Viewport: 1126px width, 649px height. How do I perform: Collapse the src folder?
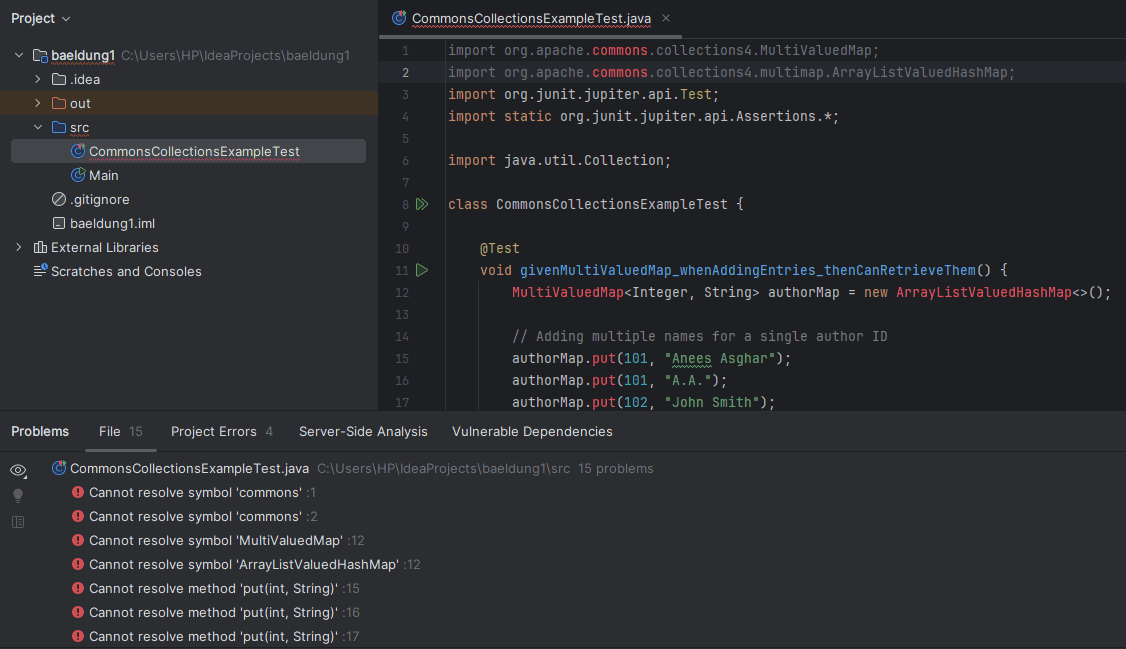pos(38,127)
